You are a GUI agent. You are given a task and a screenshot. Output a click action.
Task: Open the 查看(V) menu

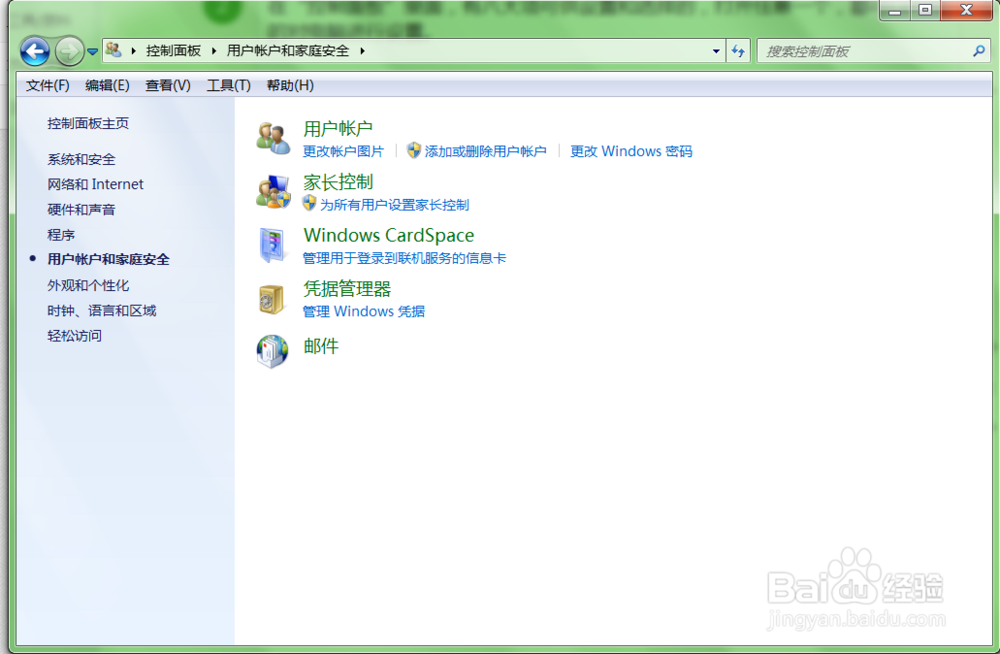pyautogui.click(x=168, y=85)
